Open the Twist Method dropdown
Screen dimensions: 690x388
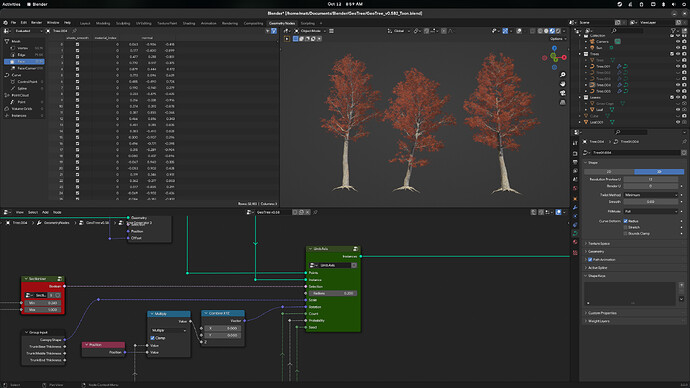point(651,195)
